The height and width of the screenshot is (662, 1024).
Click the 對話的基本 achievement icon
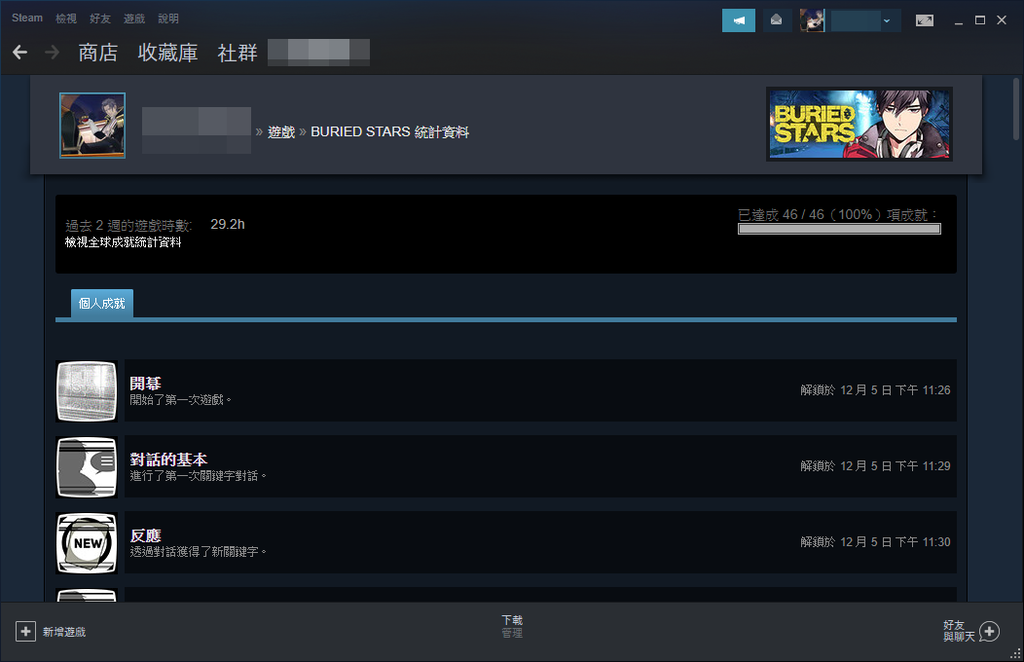(87, 467)
